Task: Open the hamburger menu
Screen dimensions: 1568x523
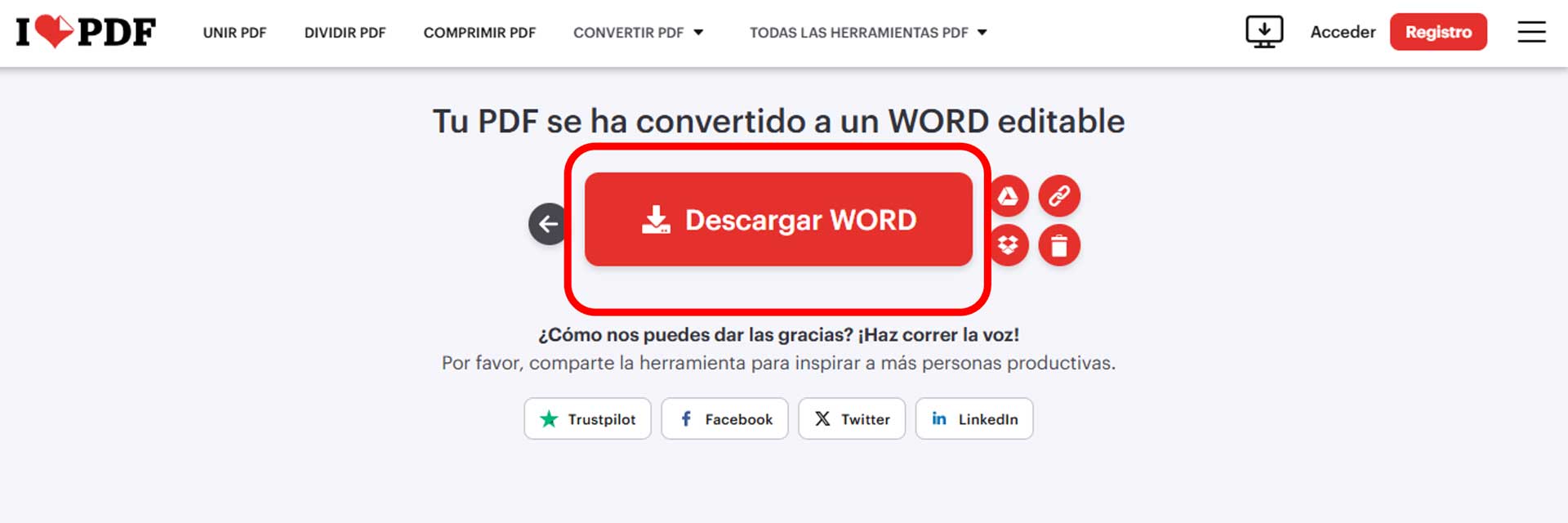Action: click(x=1531, y=32)
